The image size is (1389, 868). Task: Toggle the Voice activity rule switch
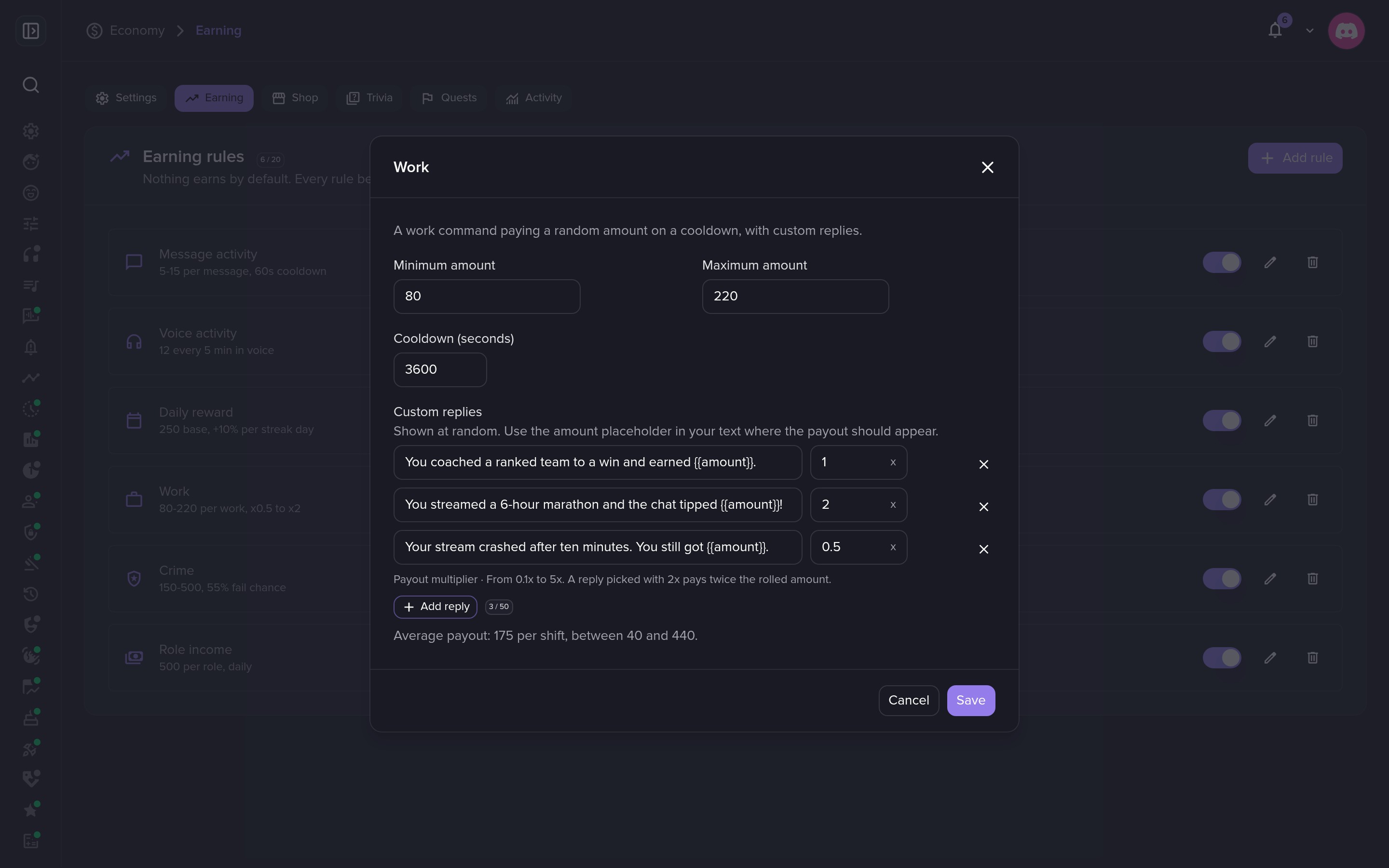coord(1222,341)
